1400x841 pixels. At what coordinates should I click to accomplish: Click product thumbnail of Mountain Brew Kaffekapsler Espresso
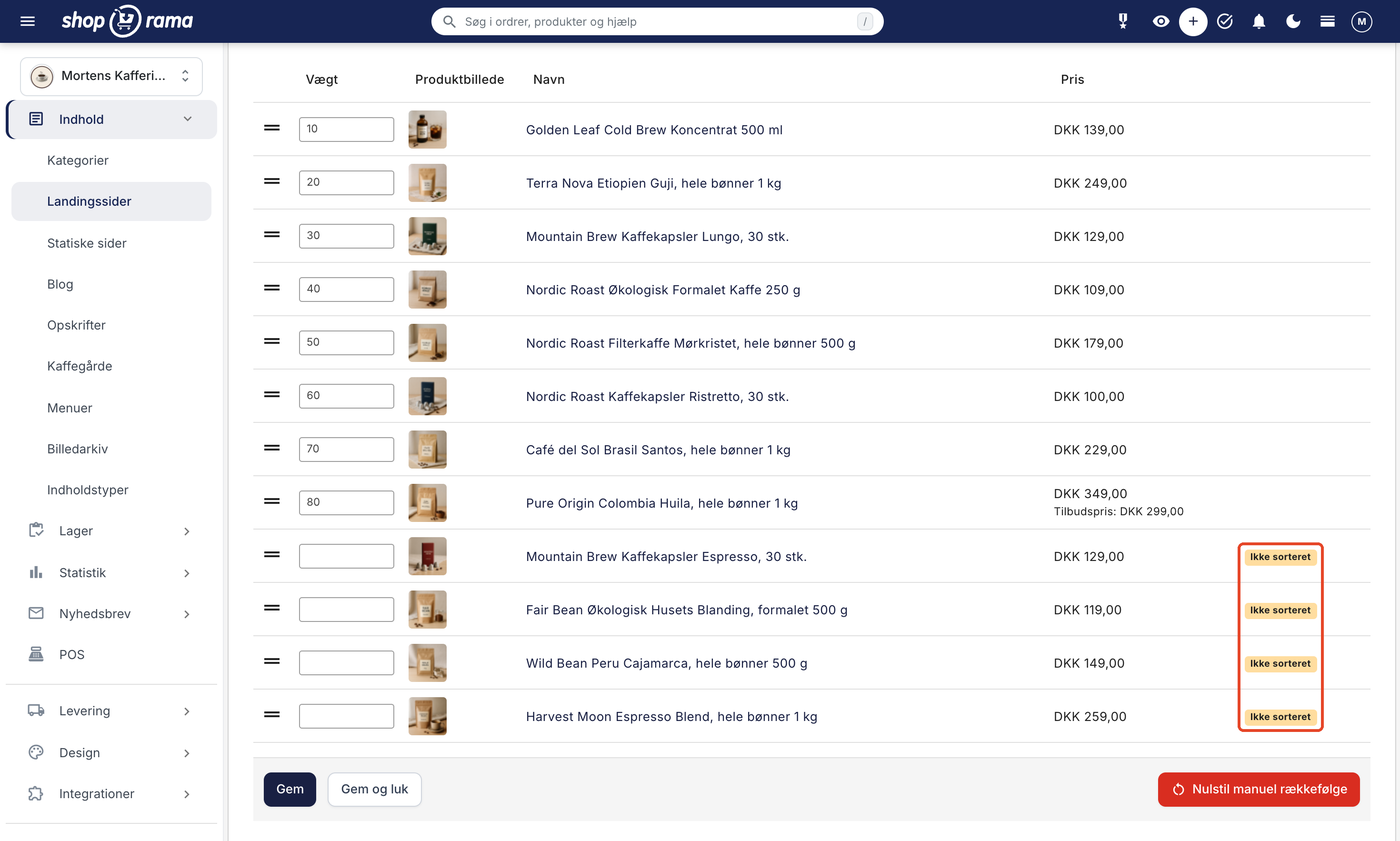[428, 556]
